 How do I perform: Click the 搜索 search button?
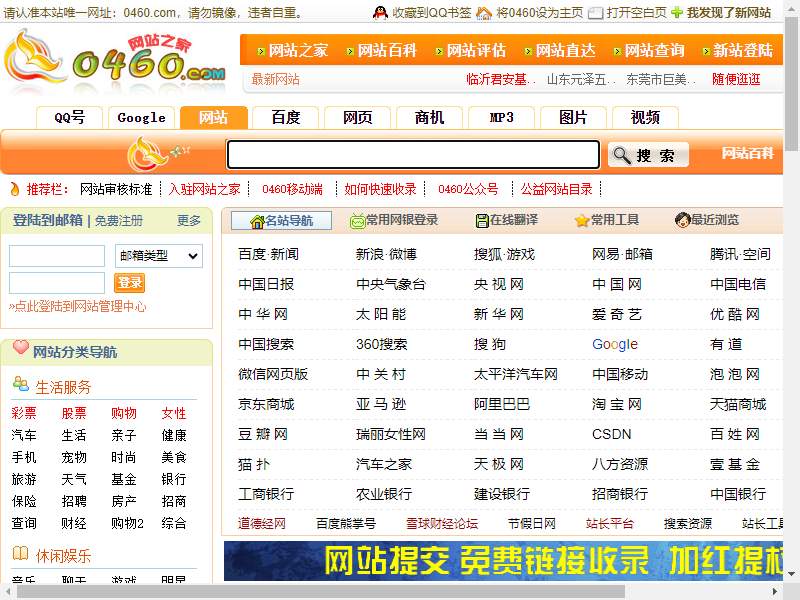648,155
